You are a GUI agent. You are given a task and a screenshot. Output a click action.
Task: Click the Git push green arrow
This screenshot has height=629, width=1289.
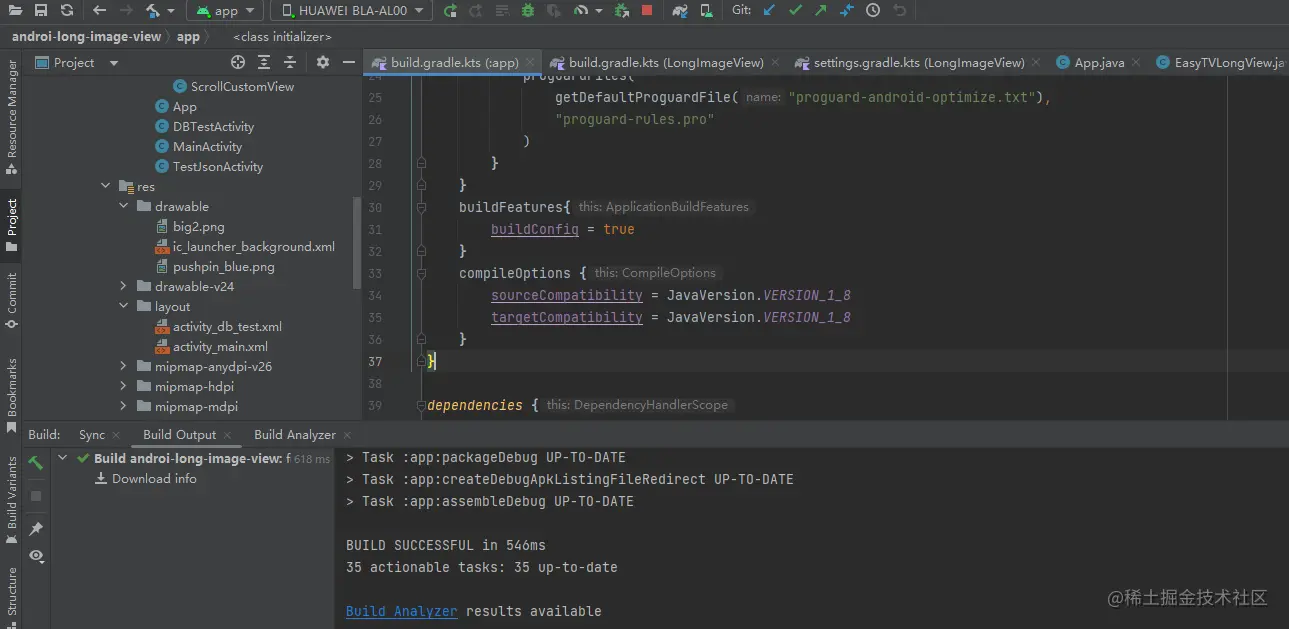tap(821, 10)
